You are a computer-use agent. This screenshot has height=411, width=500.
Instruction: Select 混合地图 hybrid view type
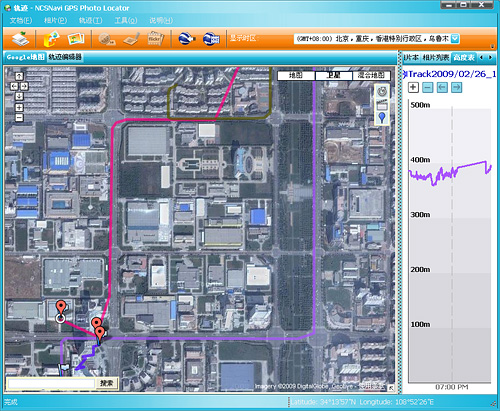point(371,75)
